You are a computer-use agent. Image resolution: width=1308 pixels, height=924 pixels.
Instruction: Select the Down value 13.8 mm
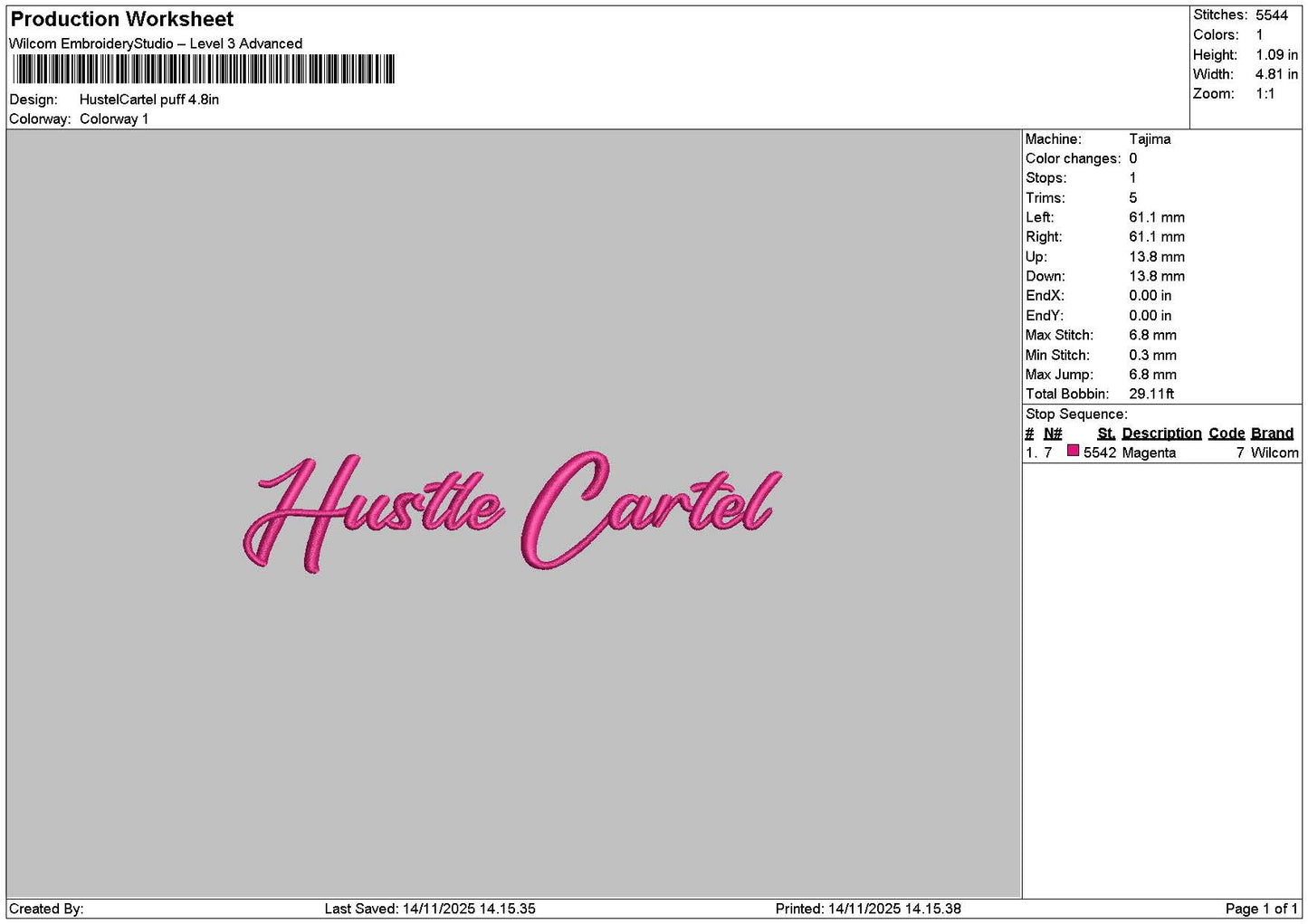point(1156,277)
